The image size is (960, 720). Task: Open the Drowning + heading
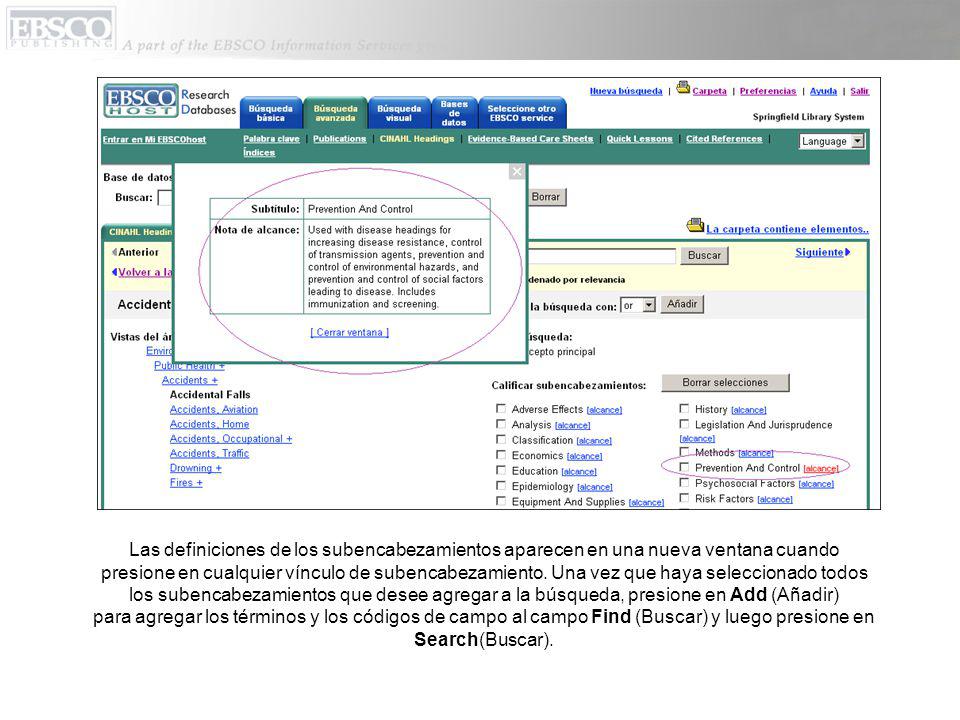pyautogui.click(x=196, y=468)
